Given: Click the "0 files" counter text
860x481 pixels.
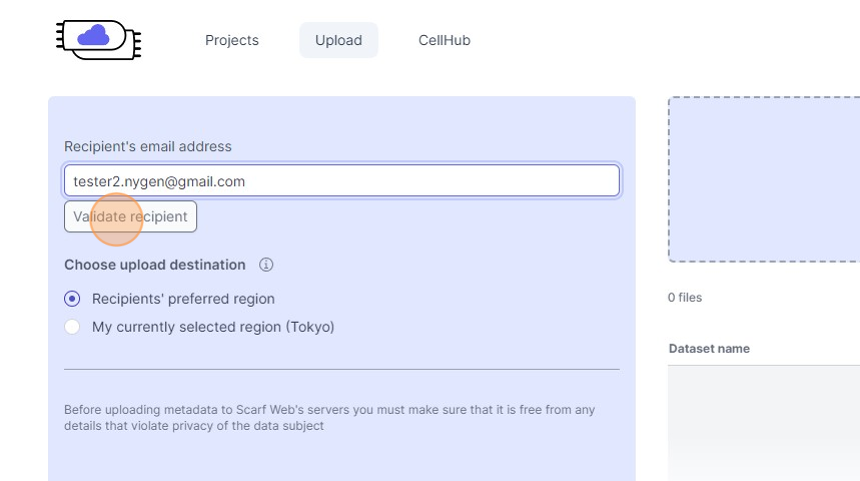Looking at the screenshot, I should 685,298.
